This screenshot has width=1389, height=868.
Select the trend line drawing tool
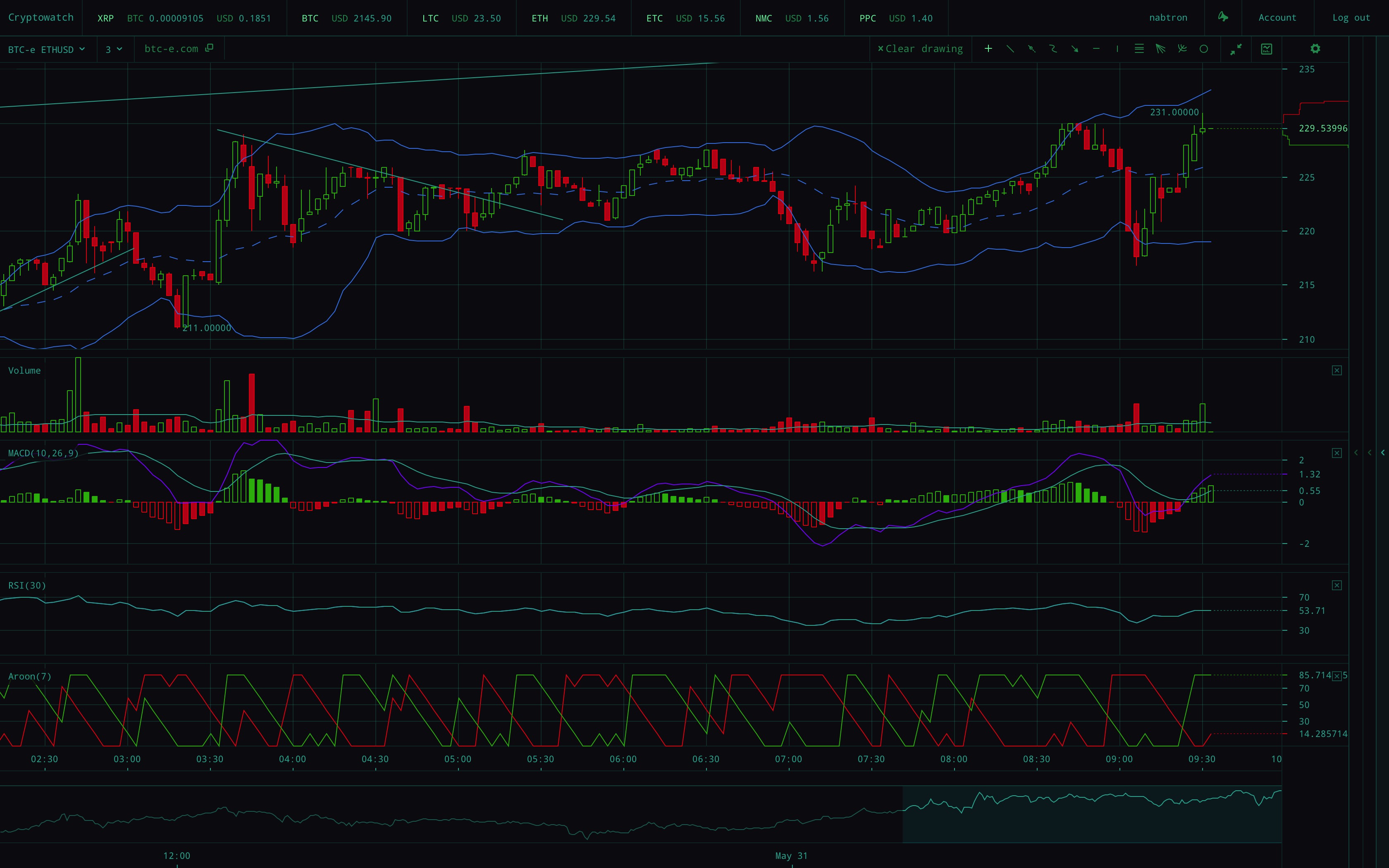(x=1010, y=49)
